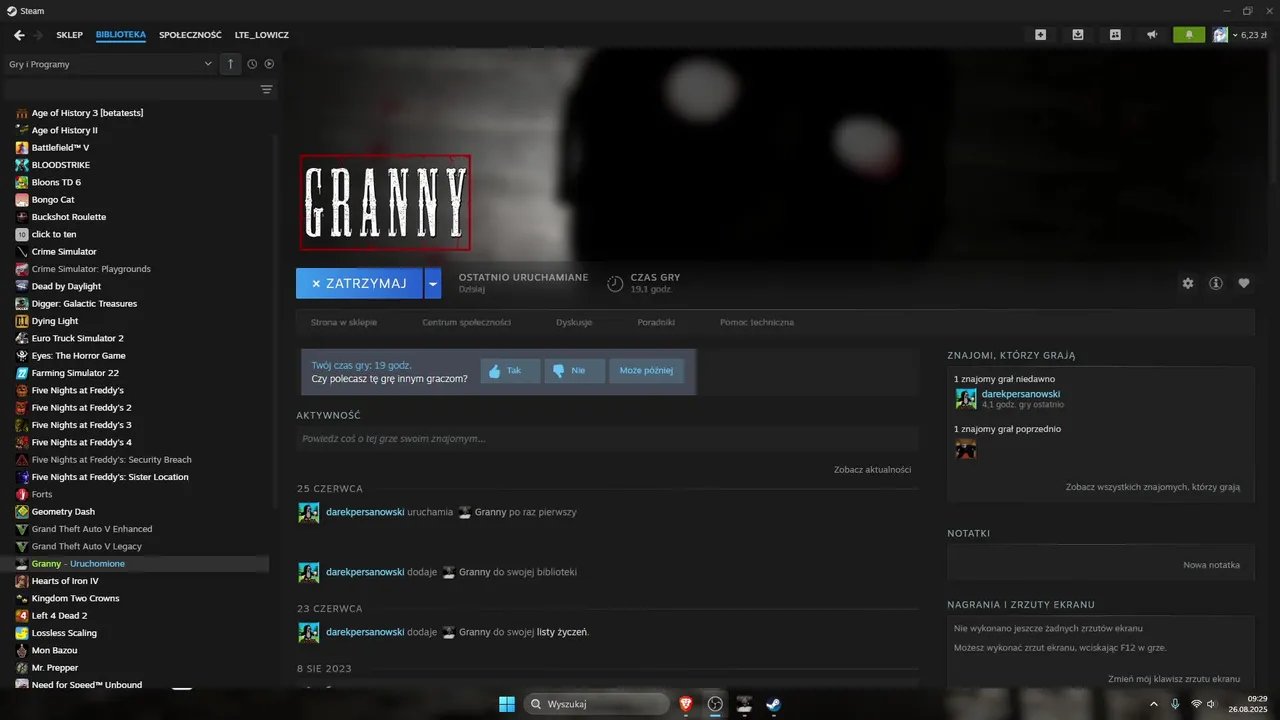
Task: Open the account menu showing 6,23 zł
Action: 1240,35
